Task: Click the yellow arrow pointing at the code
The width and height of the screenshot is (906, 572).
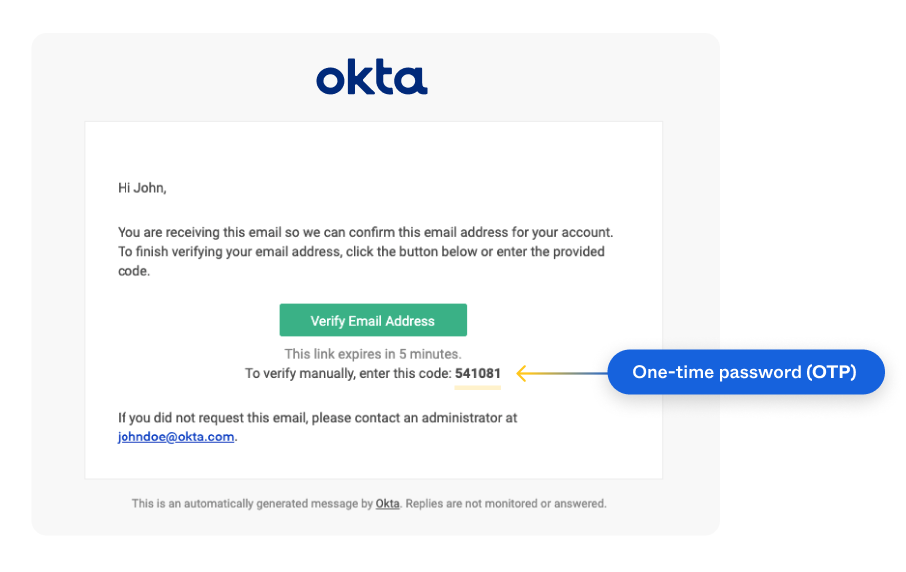Action: click(545, 373)
